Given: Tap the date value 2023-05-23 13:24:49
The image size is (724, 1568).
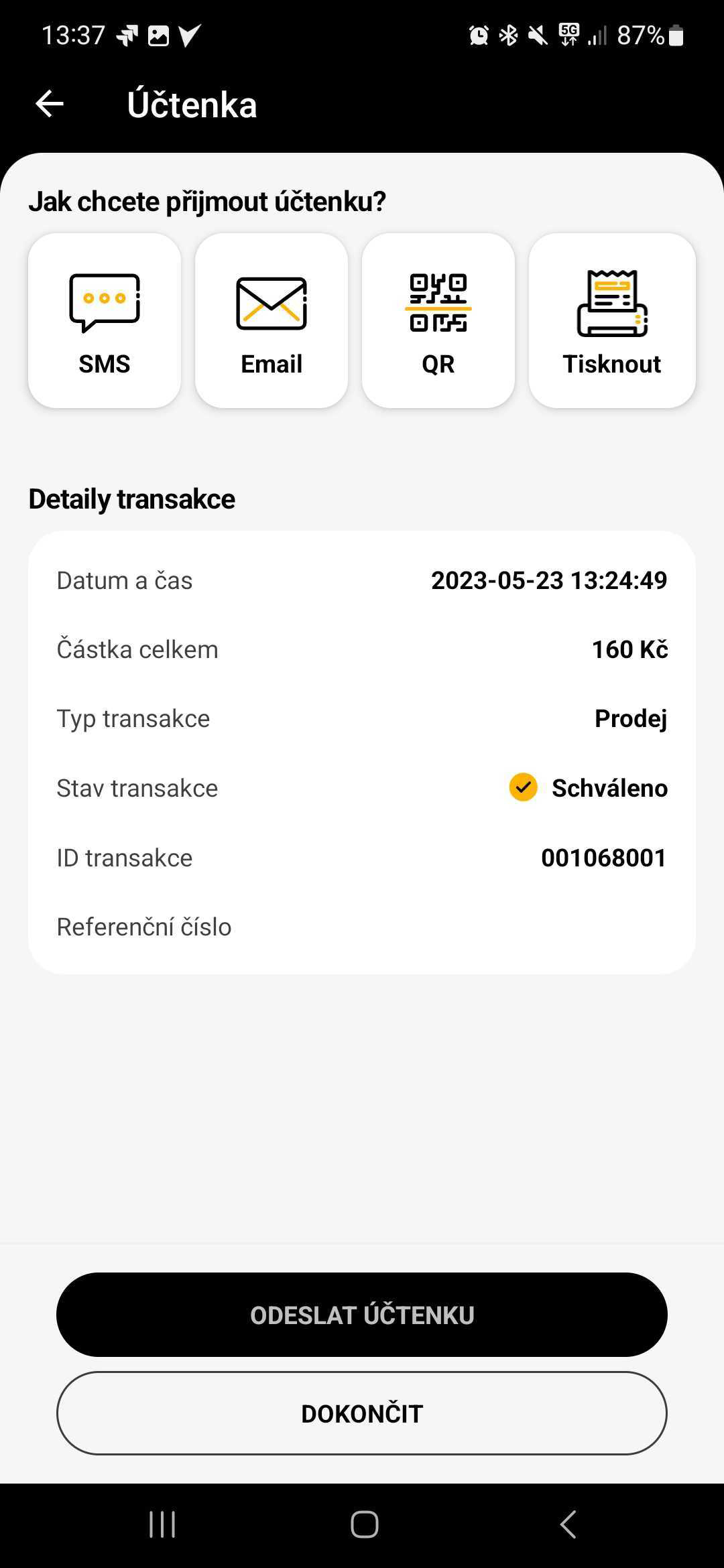Looking at the screenshot, I should (548, 580).
